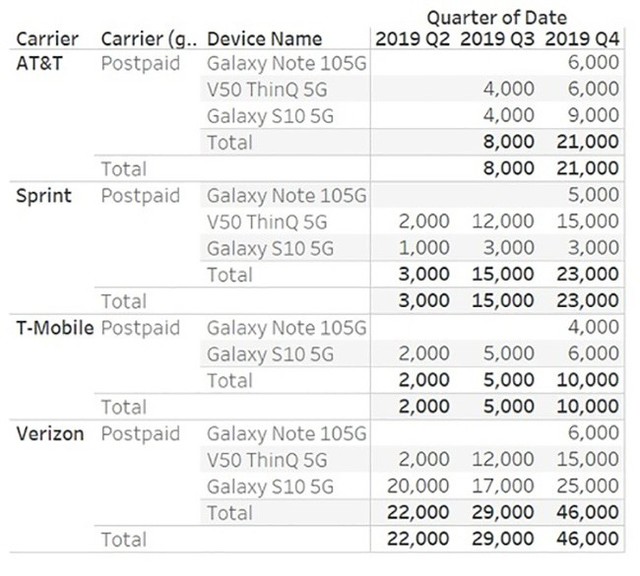Click the Device Name column header

tap(264, 39)
